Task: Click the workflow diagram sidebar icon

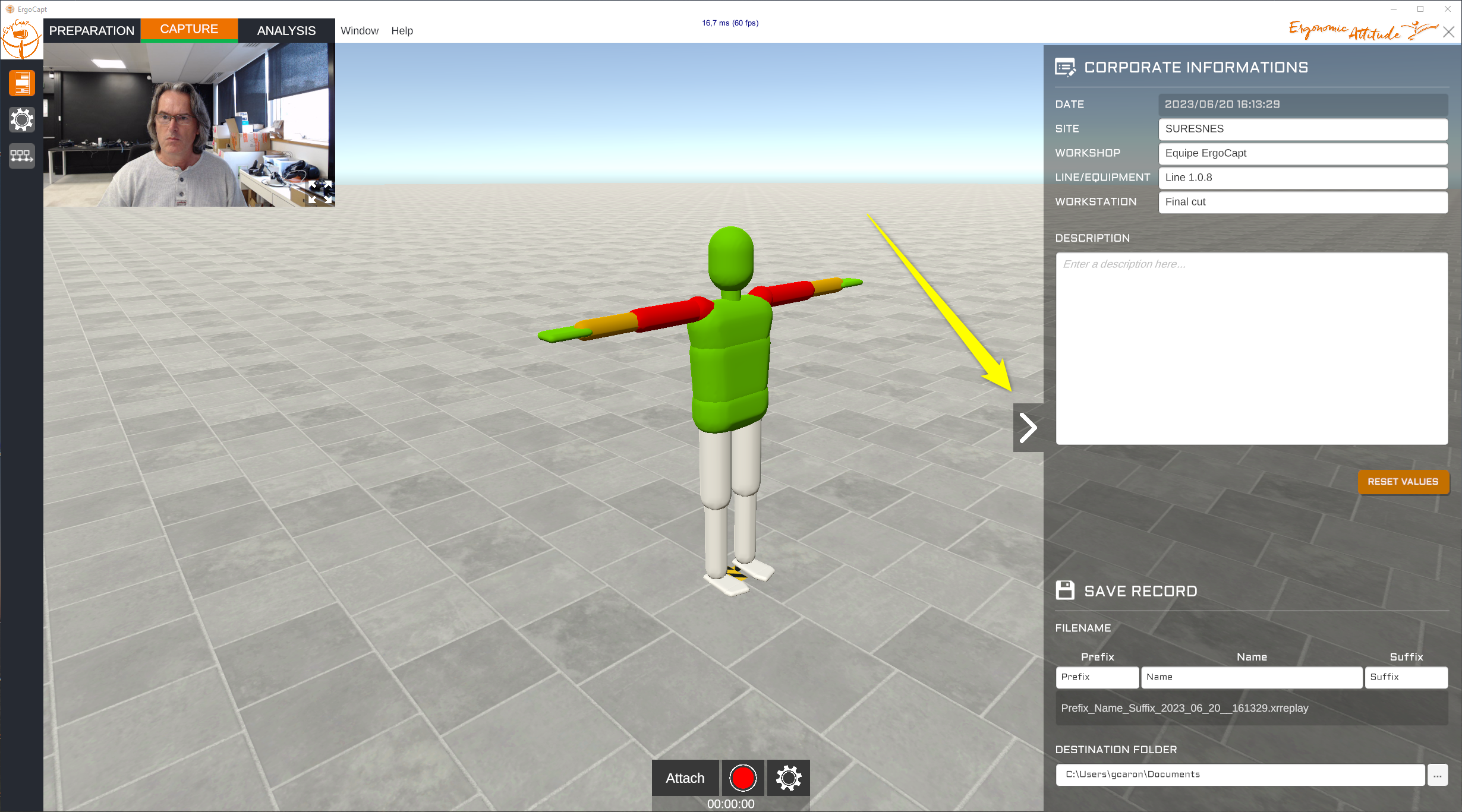Action: pyautogui.click(x=22, y=156)
